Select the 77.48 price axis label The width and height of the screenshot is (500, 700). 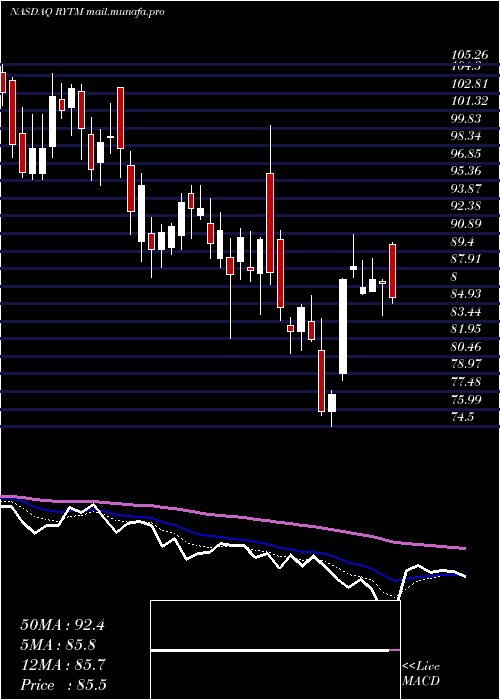tap(466, 382)
